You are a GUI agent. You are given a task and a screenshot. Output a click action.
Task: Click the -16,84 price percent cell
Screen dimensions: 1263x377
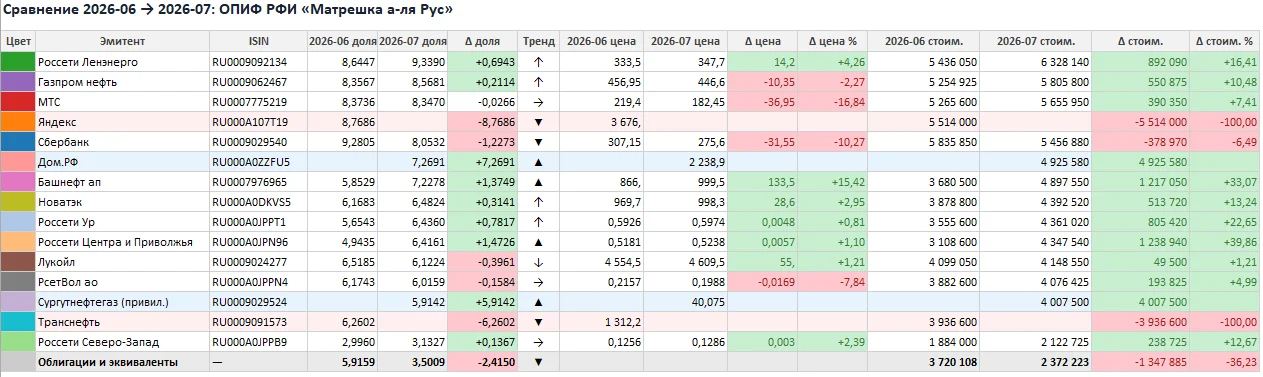833,101
